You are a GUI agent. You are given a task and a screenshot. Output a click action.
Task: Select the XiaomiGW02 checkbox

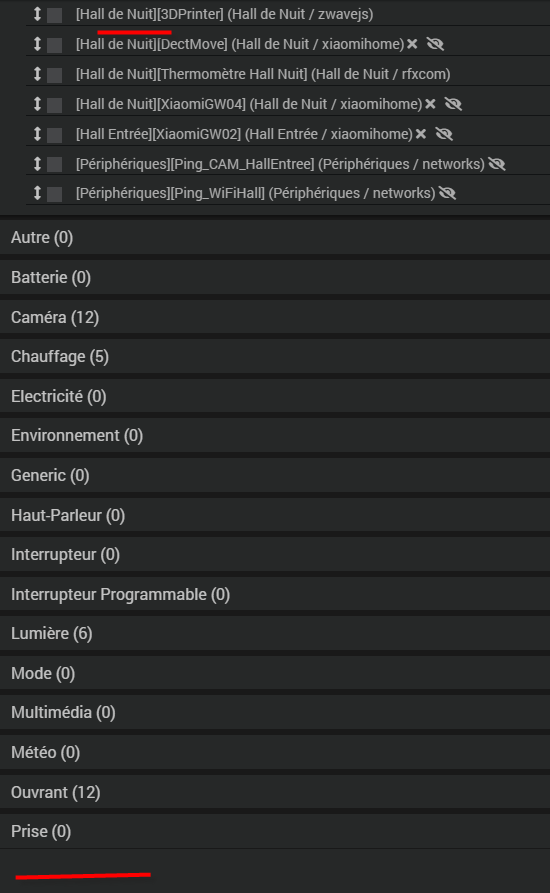(x=55, y=134)
